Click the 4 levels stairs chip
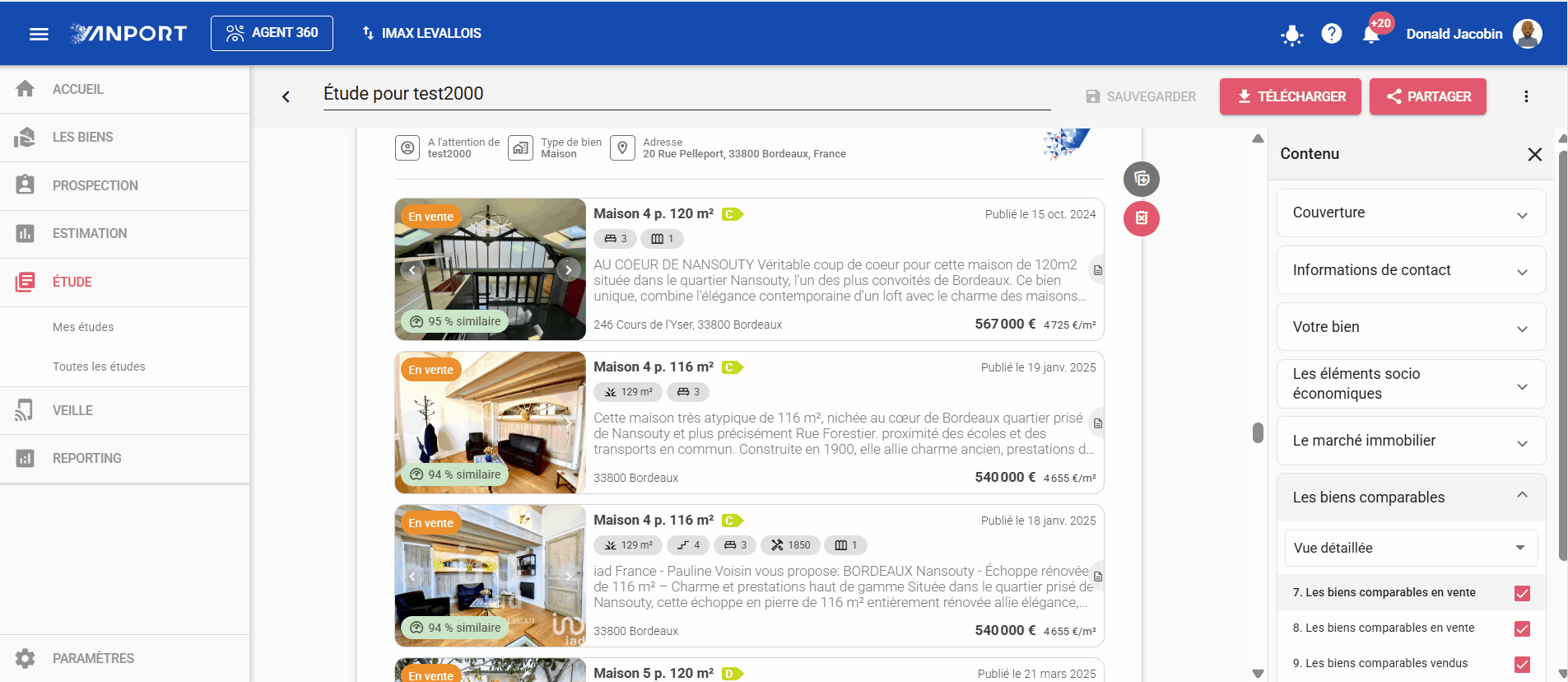The height and width of the screenshot is (682, 1568). coord(688,545)
